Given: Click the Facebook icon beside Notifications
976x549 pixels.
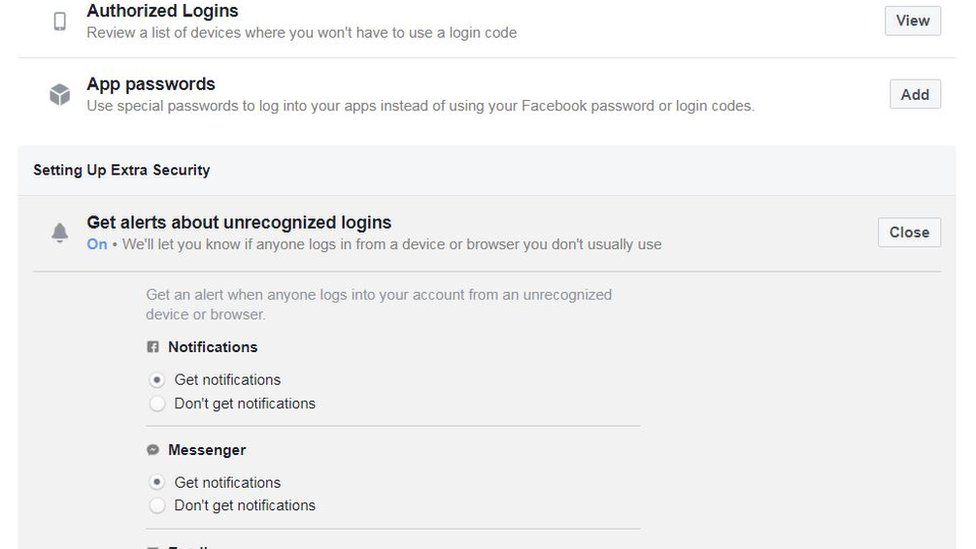Looking at the screenshot, I should (153, 347).
